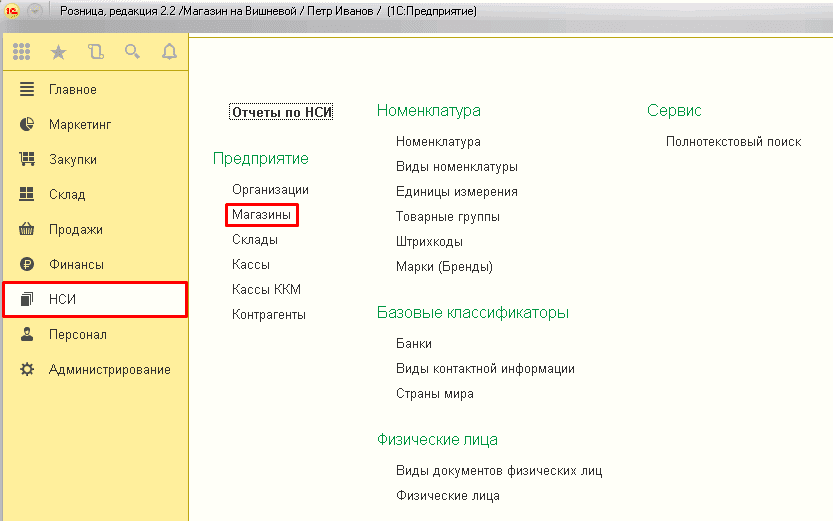Select the Закупки cart section
Image resolution: width=833 pixels, height=521 pixels.
[72, 160]
